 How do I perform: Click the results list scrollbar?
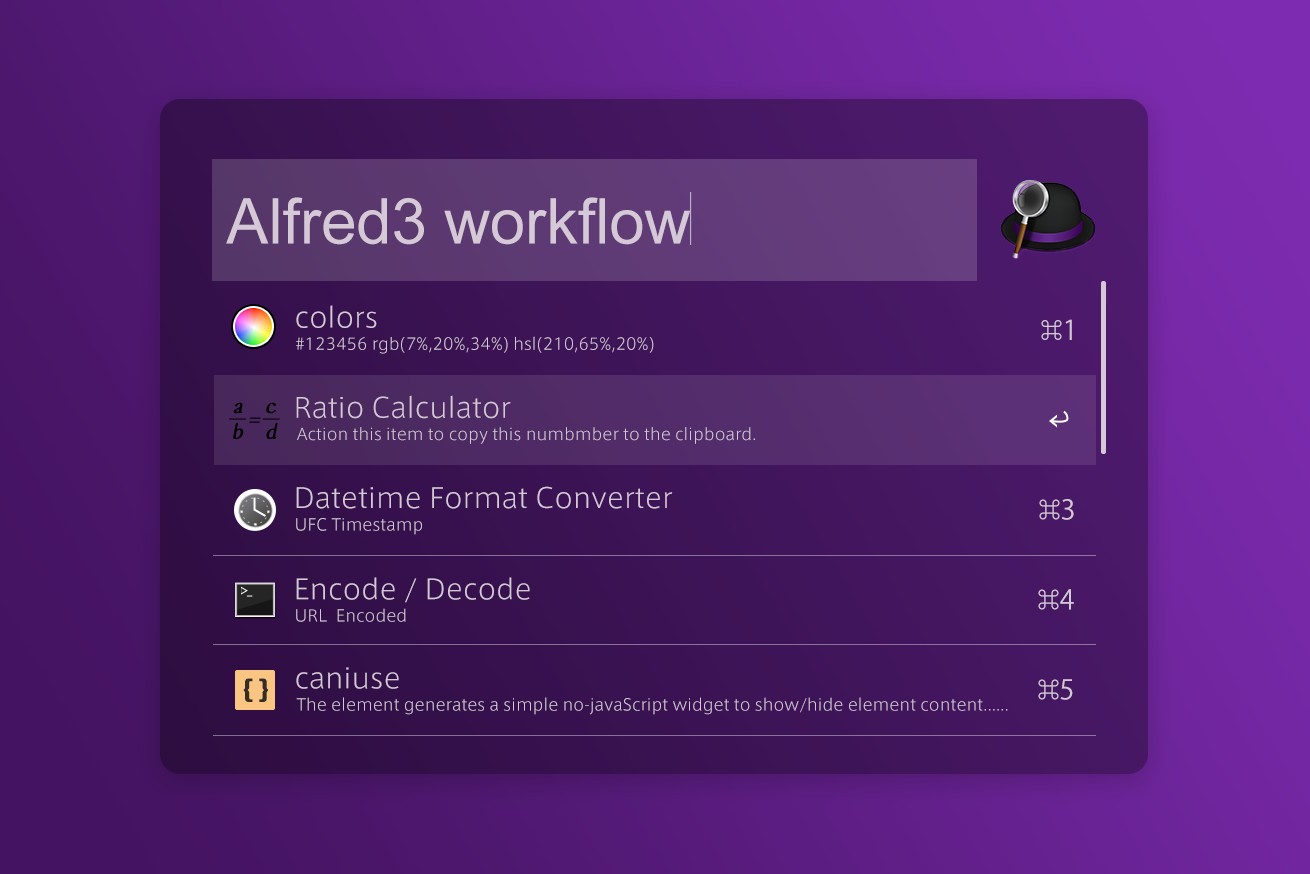point(1103,367)
